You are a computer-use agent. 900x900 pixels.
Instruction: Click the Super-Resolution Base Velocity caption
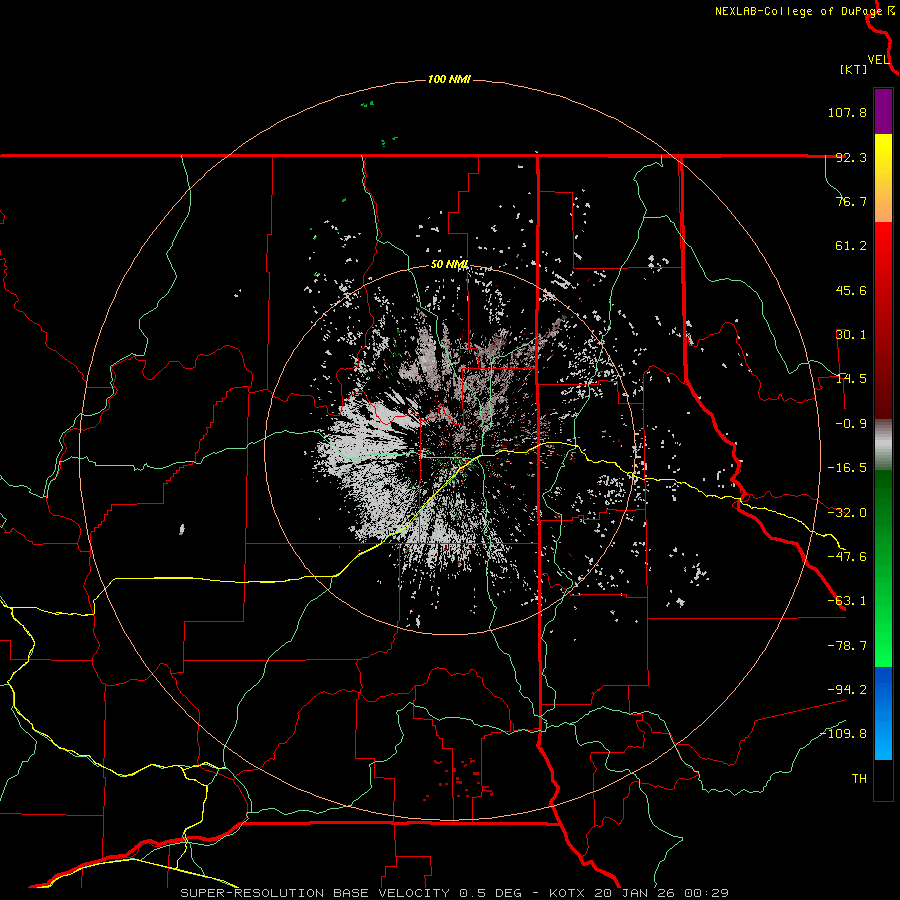click(454, 893)
